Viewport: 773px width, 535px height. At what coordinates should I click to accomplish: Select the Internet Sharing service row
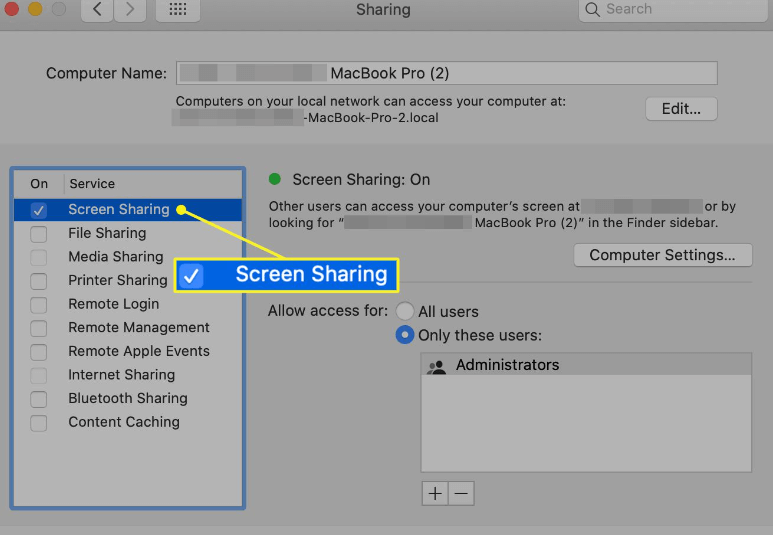tap(128, 375)
